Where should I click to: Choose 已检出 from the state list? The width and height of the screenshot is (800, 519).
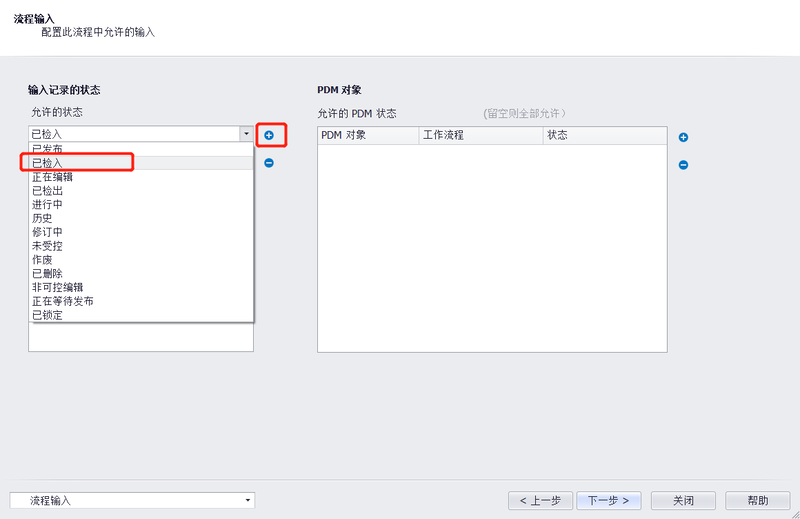(141, 190)
